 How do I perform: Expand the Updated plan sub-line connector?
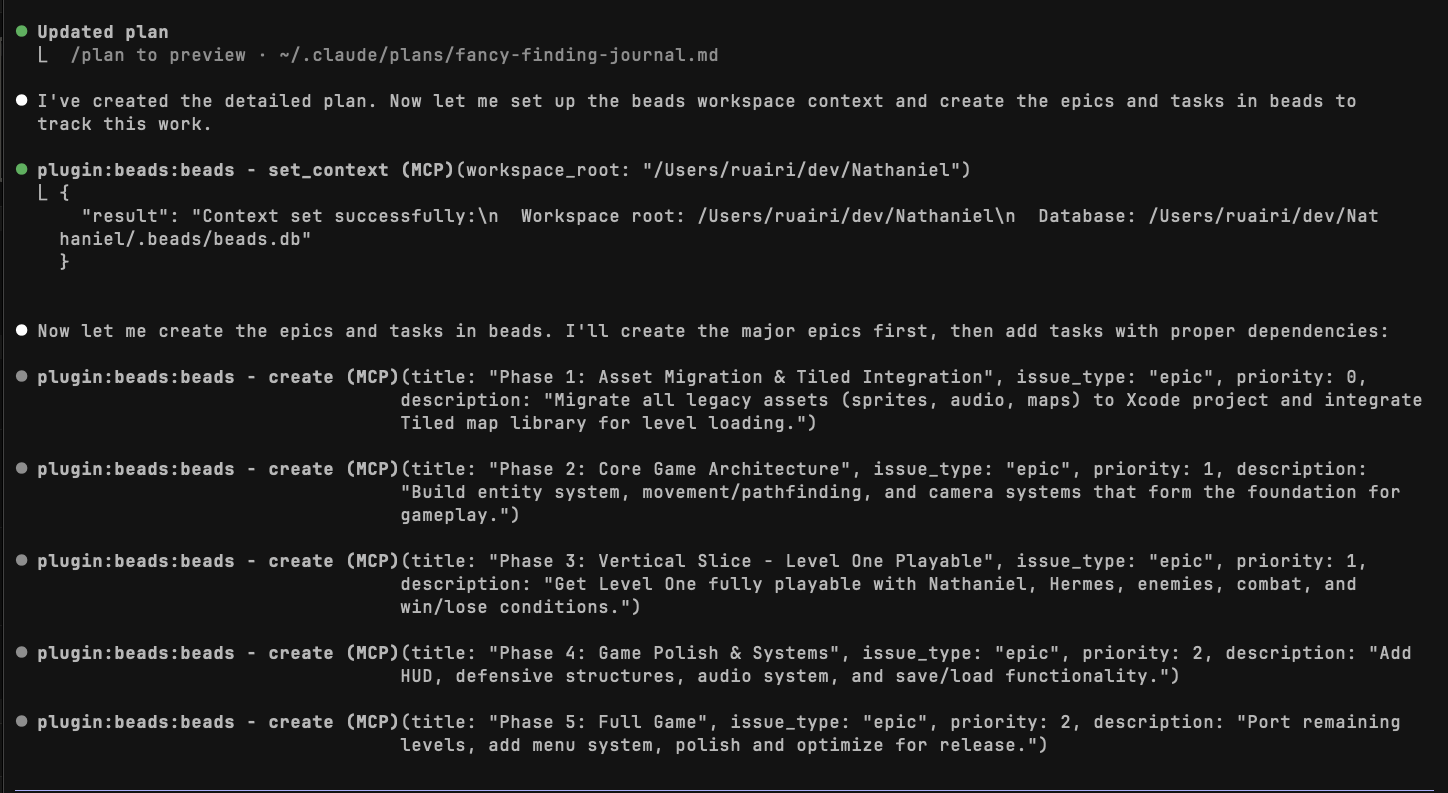tap(42, 55)
